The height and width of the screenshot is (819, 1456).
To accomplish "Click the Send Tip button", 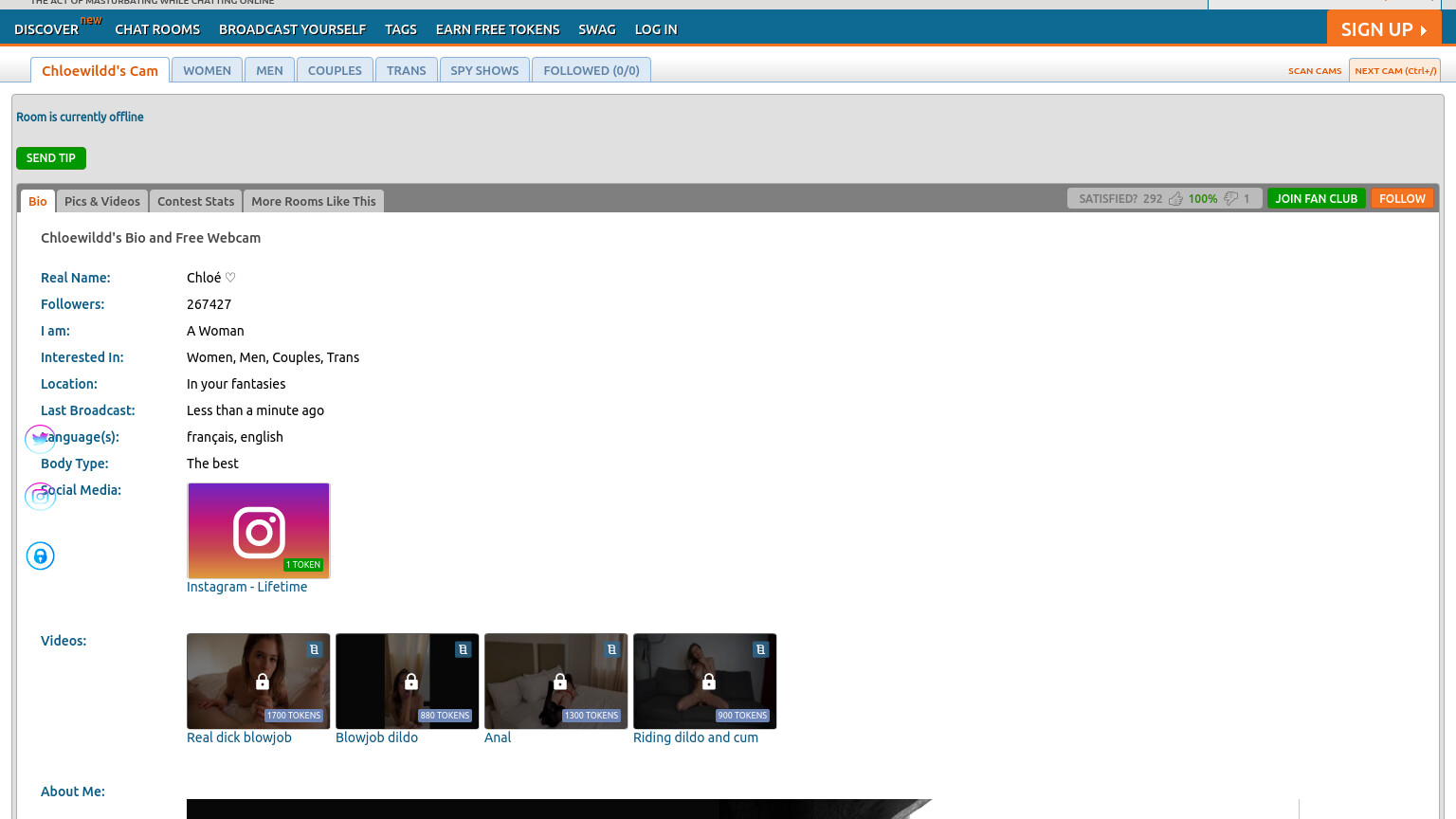I will point(51,158).
